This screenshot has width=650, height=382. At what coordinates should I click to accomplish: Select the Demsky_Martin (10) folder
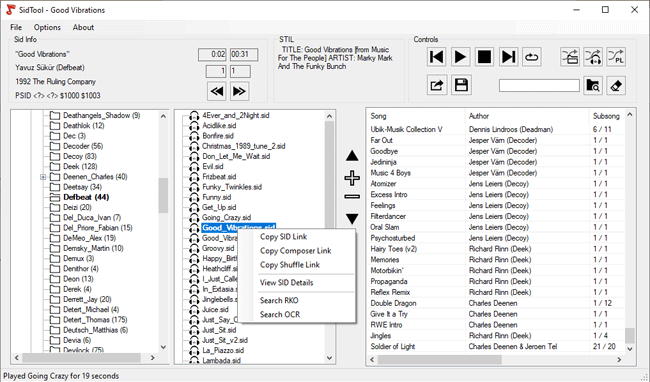pyautogui.click(x=93, y=248)
